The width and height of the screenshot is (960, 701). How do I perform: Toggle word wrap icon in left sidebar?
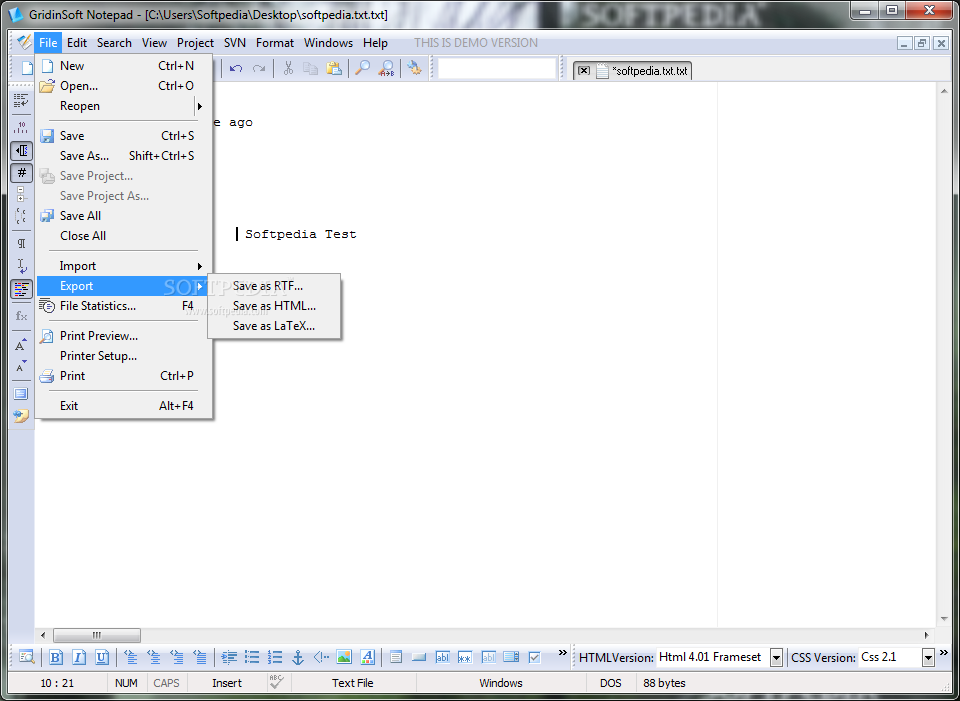click(x=21, y=102)
